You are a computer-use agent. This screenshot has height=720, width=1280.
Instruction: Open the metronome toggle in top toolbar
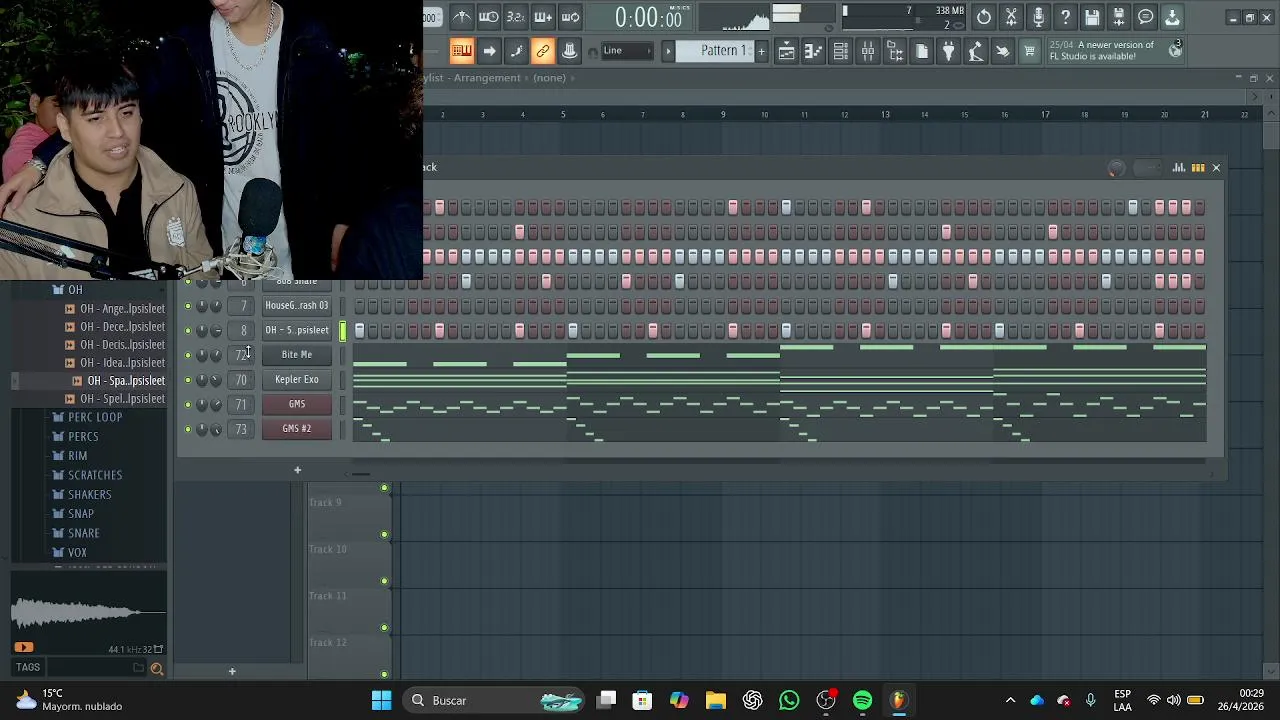pos(461,17)
